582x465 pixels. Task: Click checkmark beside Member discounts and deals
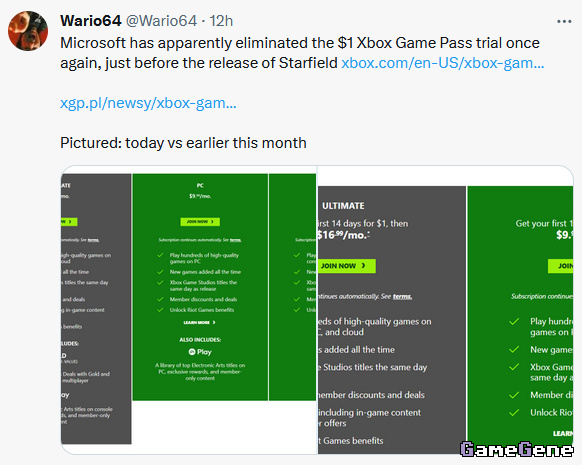160,299
